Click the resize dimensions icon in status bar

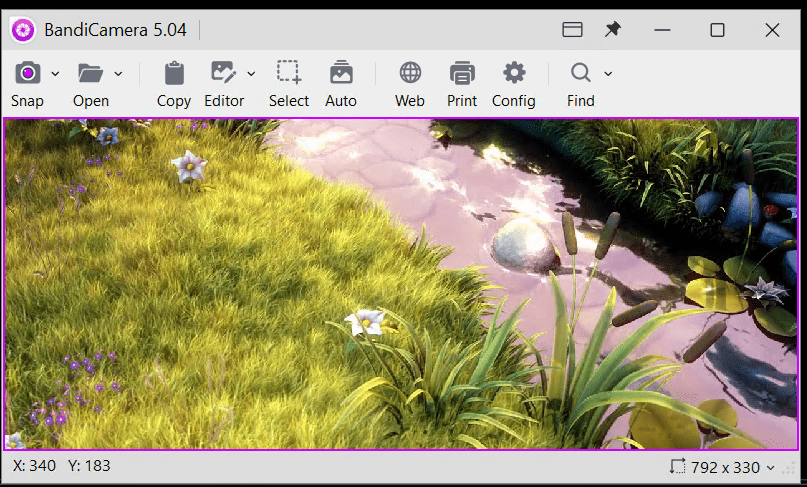pyautogui.click(x=677, y=466)
